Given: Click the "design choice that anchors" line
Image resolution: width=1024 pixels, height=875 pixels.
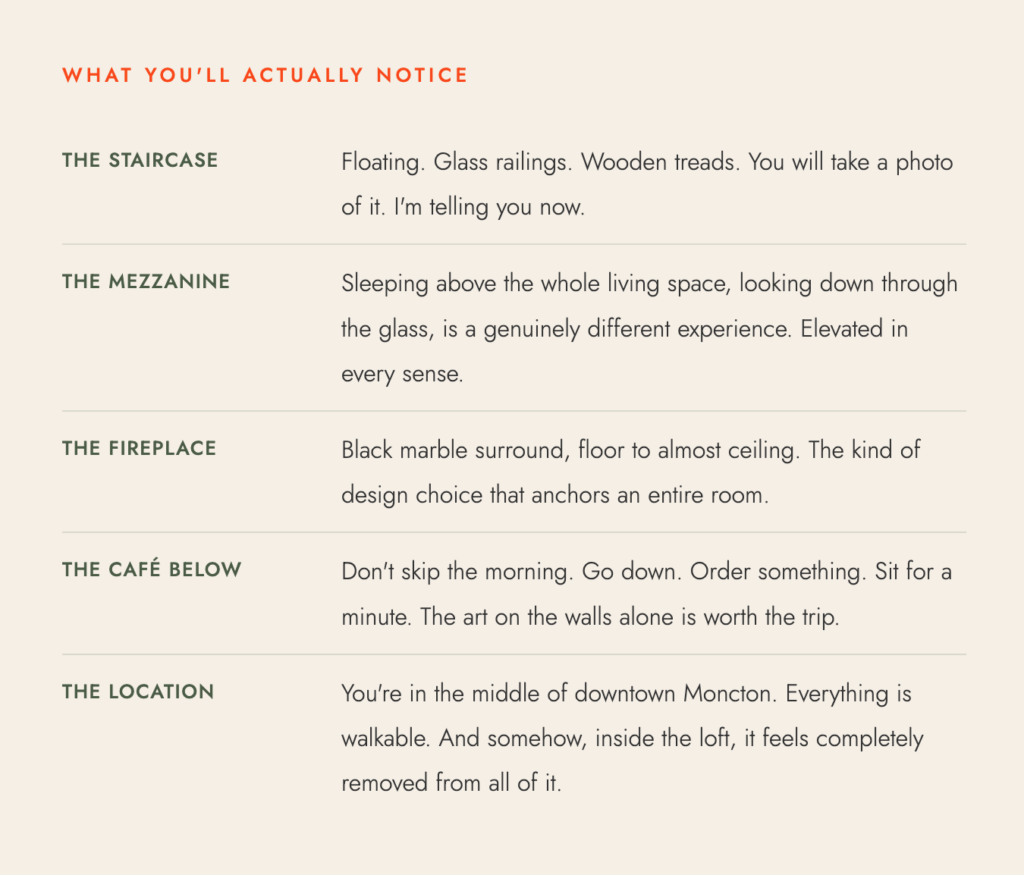Looking at the screenshot, I should coord(555,495).
